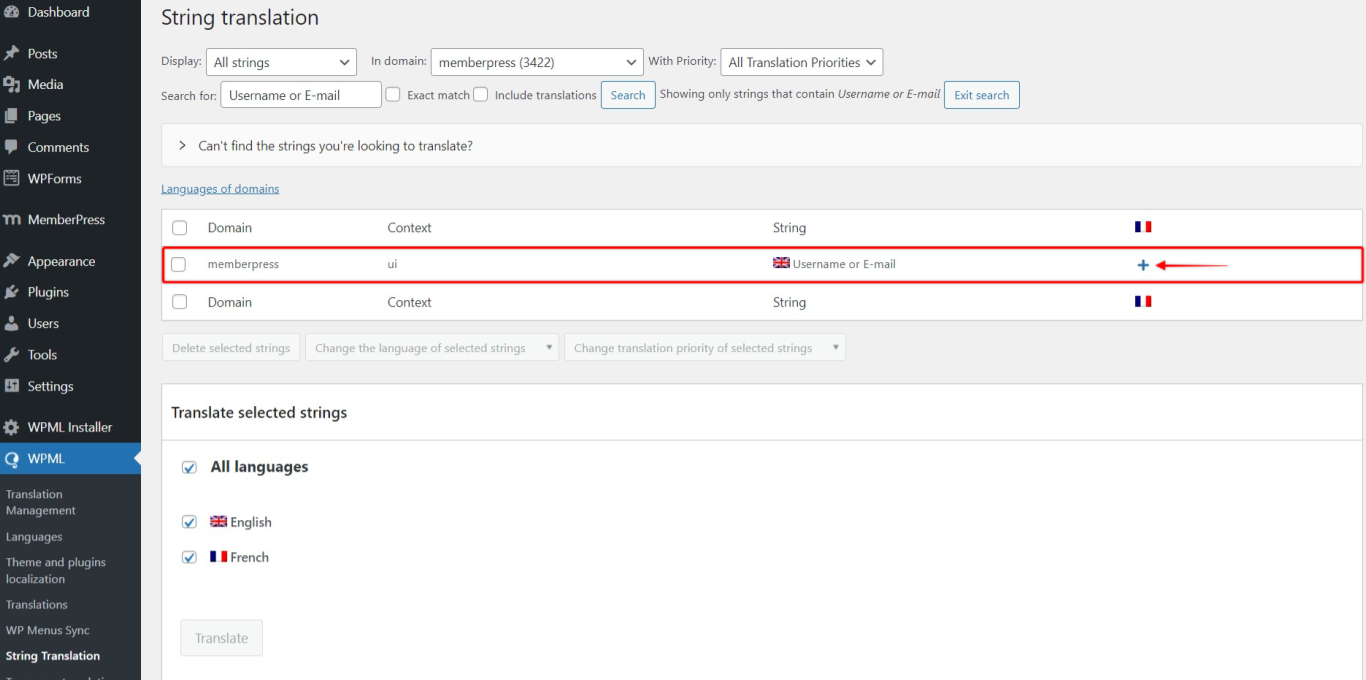Viewport: 1366px width, 680px height.
Task: Click the WPForms icon in the sidebar
Action: coord(12,178)
